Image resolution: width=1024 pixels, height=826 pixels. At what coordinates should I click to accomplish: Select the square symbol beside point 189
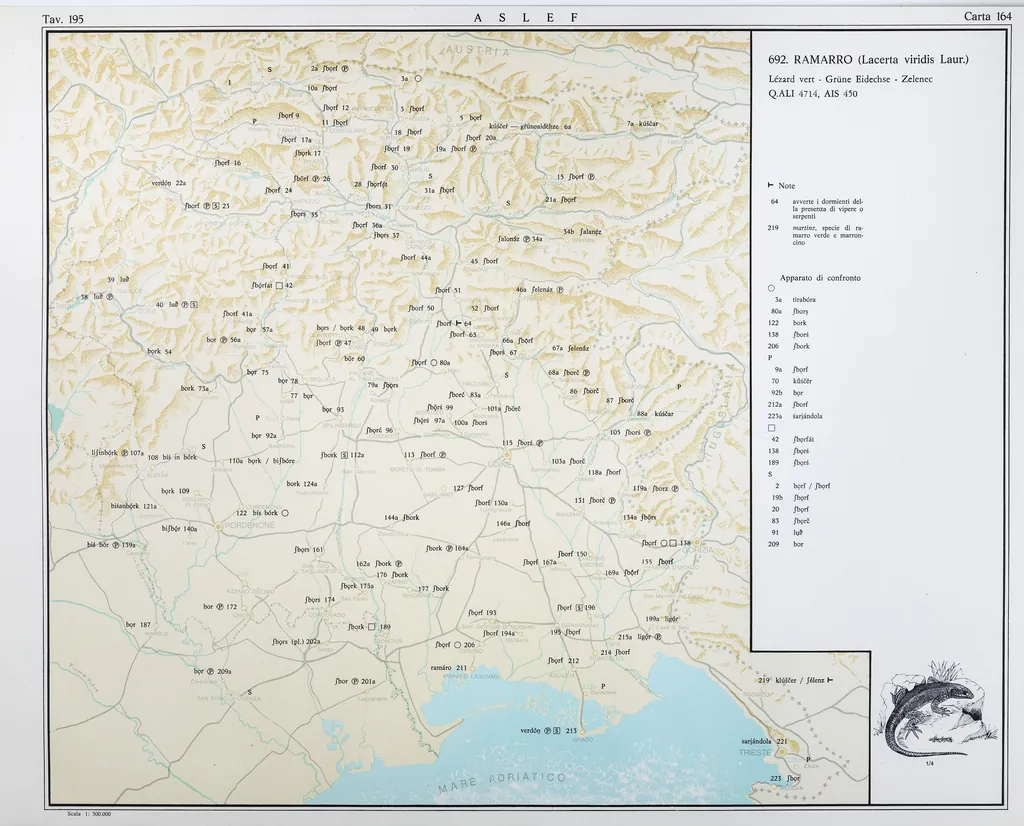371,627
